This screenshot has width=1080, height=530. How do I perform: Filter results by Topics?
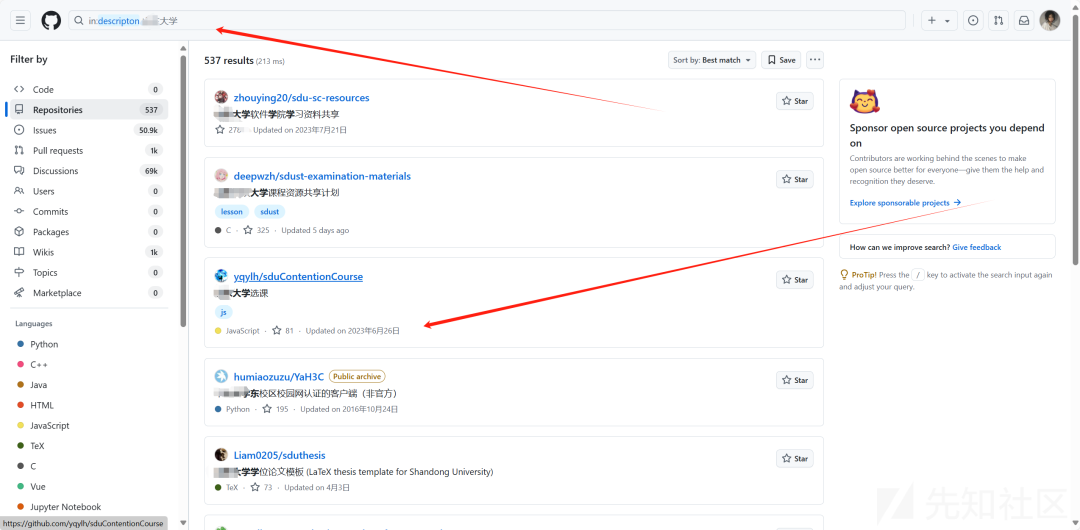[x=89, y=272]
